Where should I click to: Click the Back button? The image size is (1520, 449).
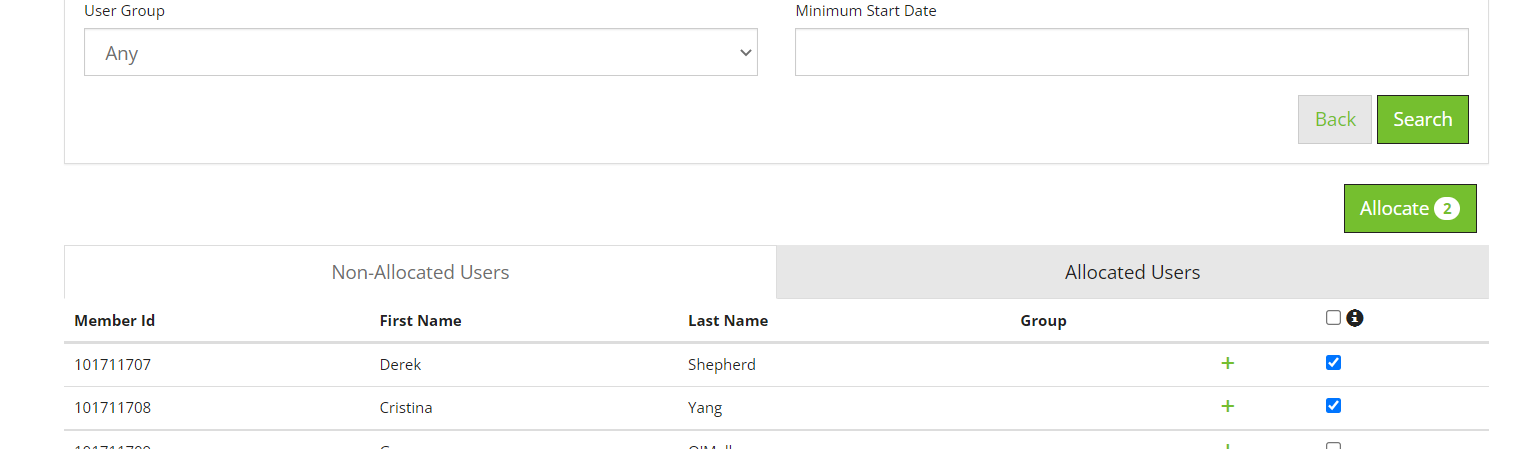(x=1335, y=119)
